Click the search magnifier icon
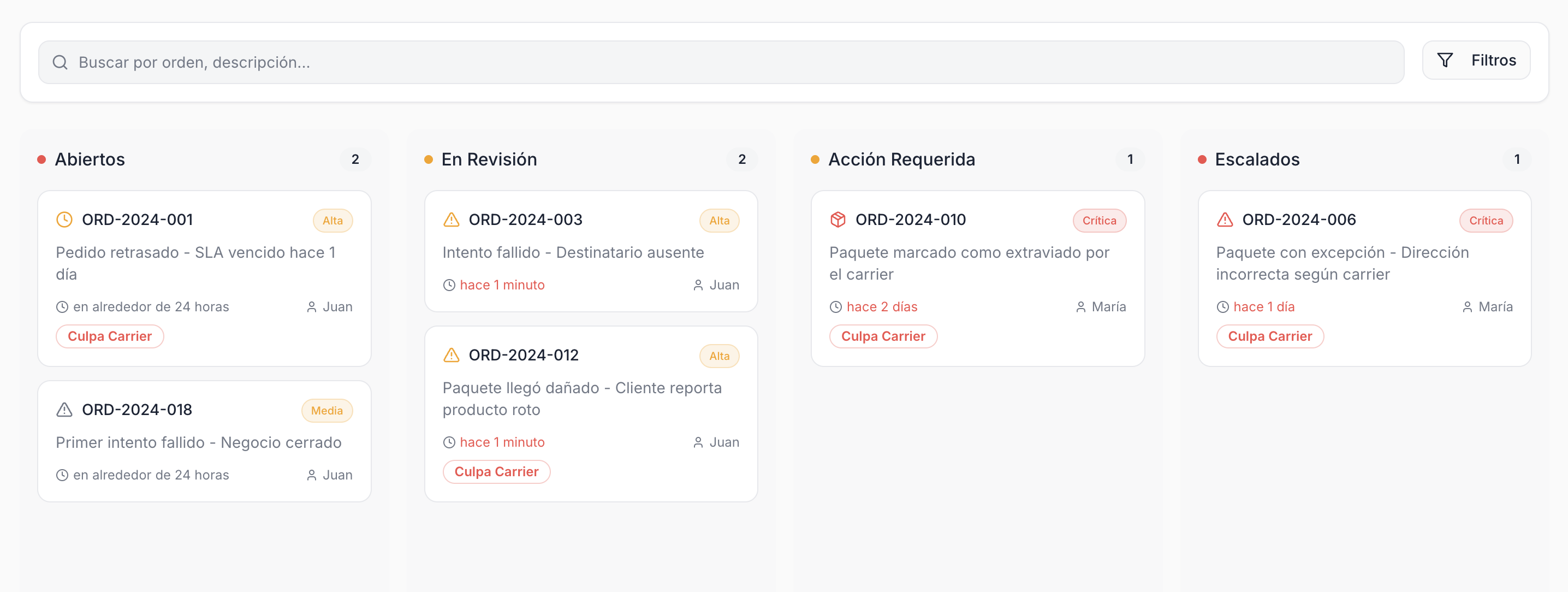1568x592 pixels. pos(60,62)
